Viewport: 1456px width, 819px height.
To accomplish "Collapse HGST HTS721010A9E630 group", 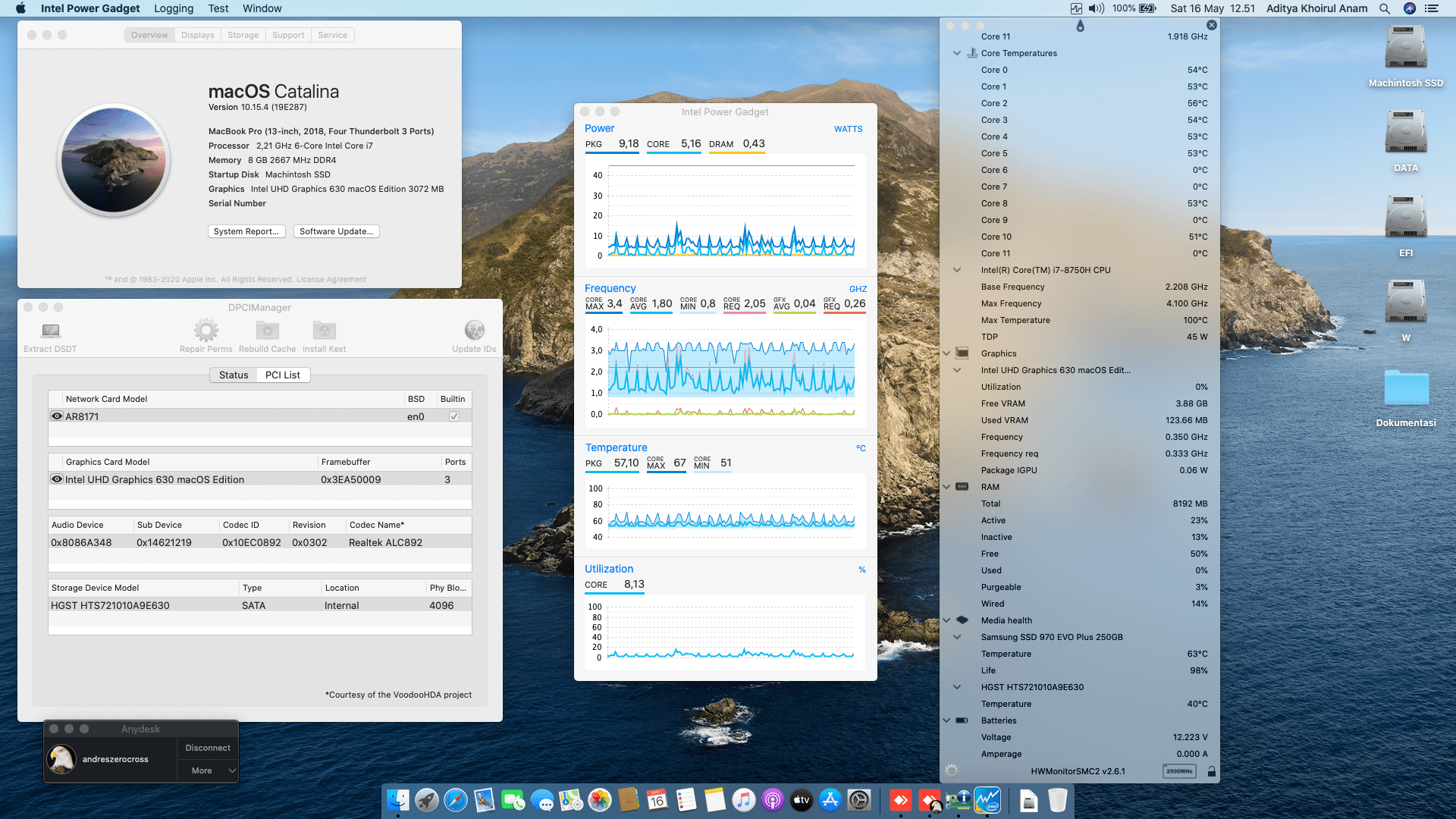I will [x=956, y=687].
